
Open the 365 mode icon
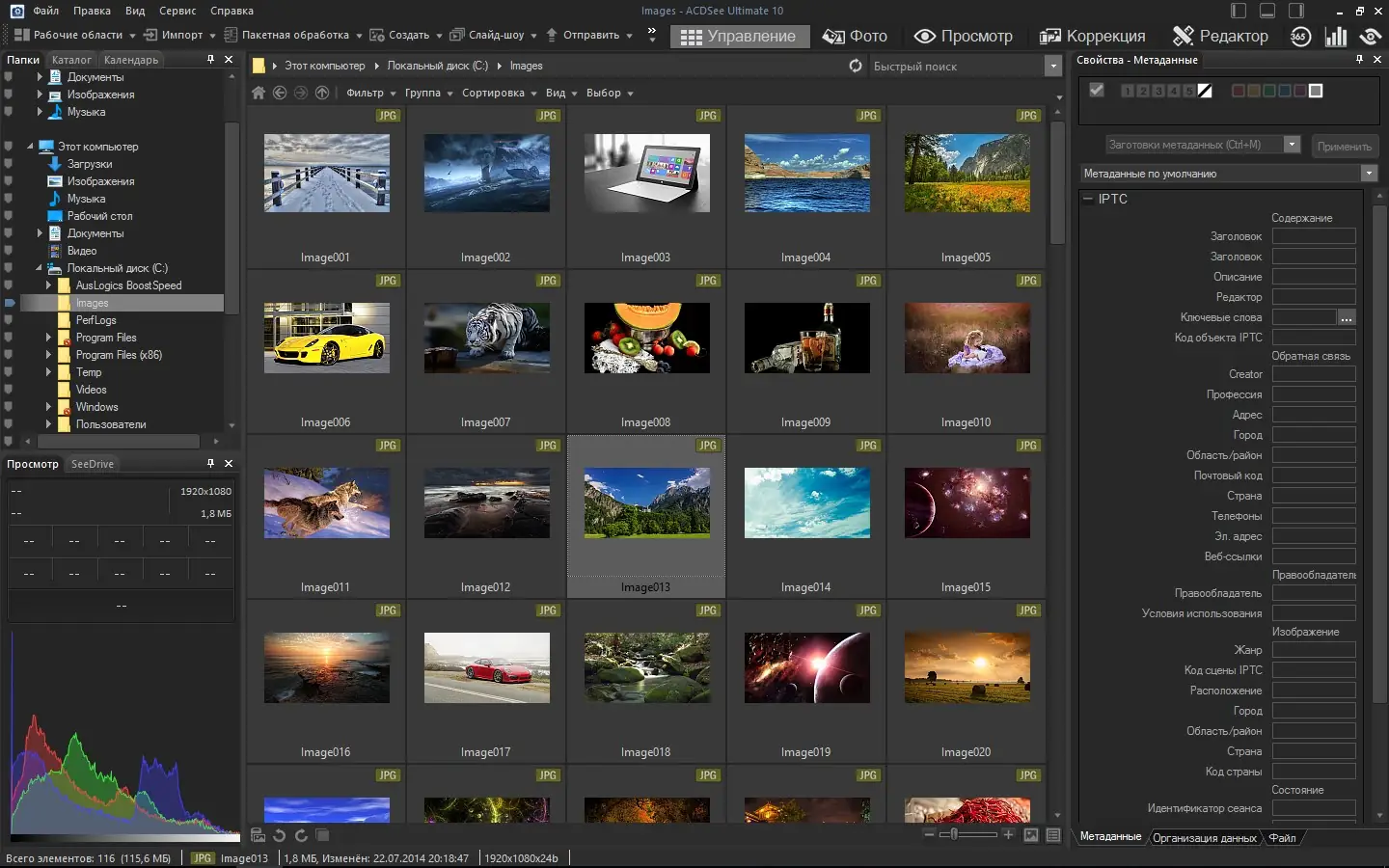click(1300, 37)
